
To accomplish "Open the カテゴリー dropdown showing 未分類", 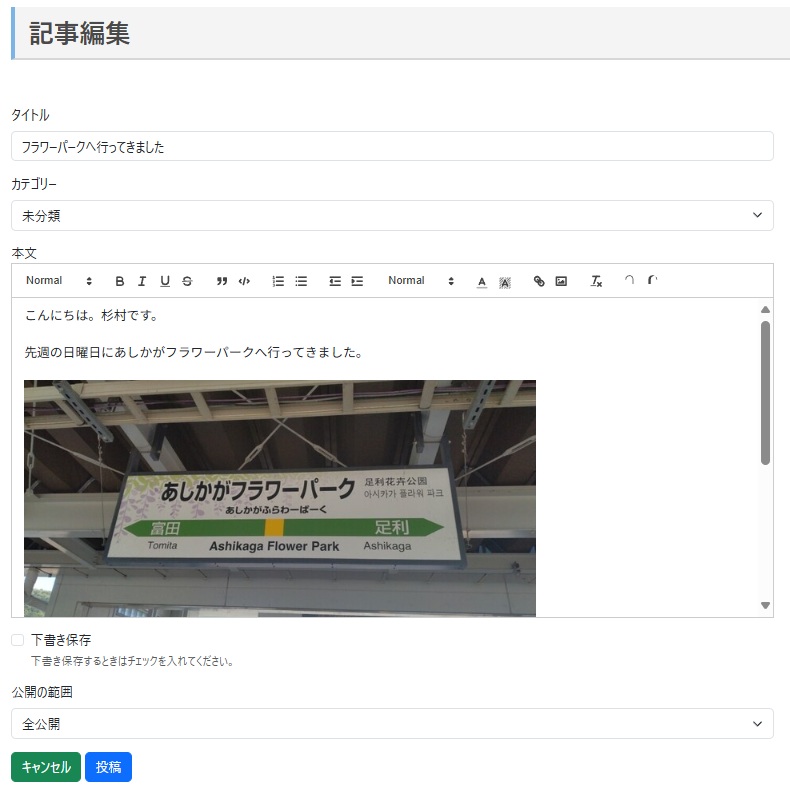I will [392, 215].
